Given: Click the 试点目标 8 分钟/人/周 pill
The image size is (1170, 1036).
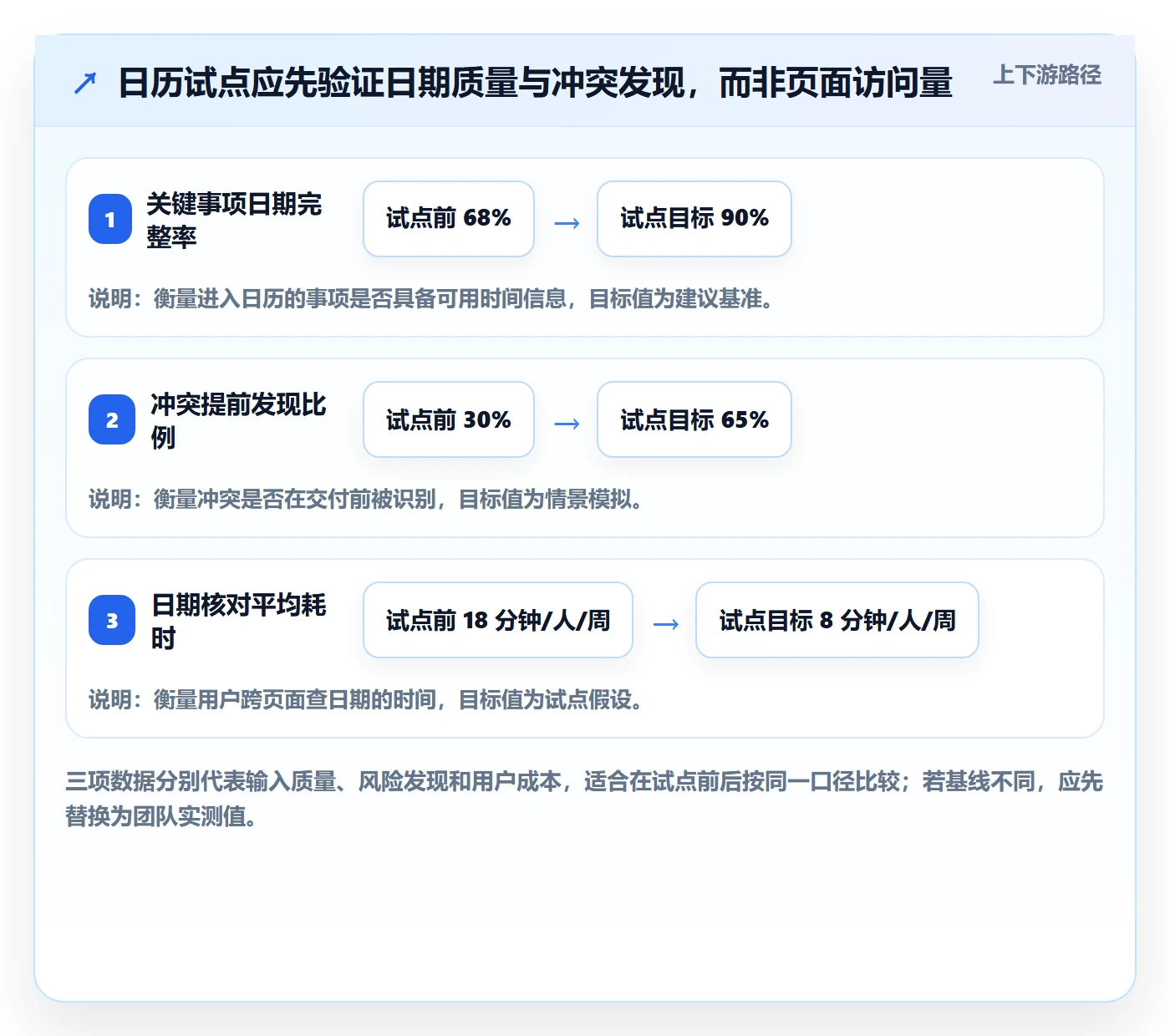Looking at the screenshot, I should pyautogui.click(x=837, y=620).
